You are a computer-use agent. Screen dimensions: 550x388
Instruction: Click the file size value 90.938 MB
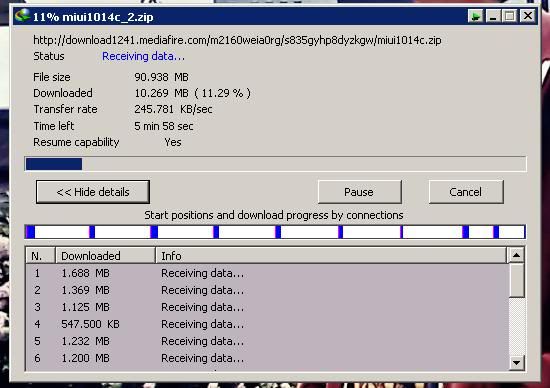[161, 77]
